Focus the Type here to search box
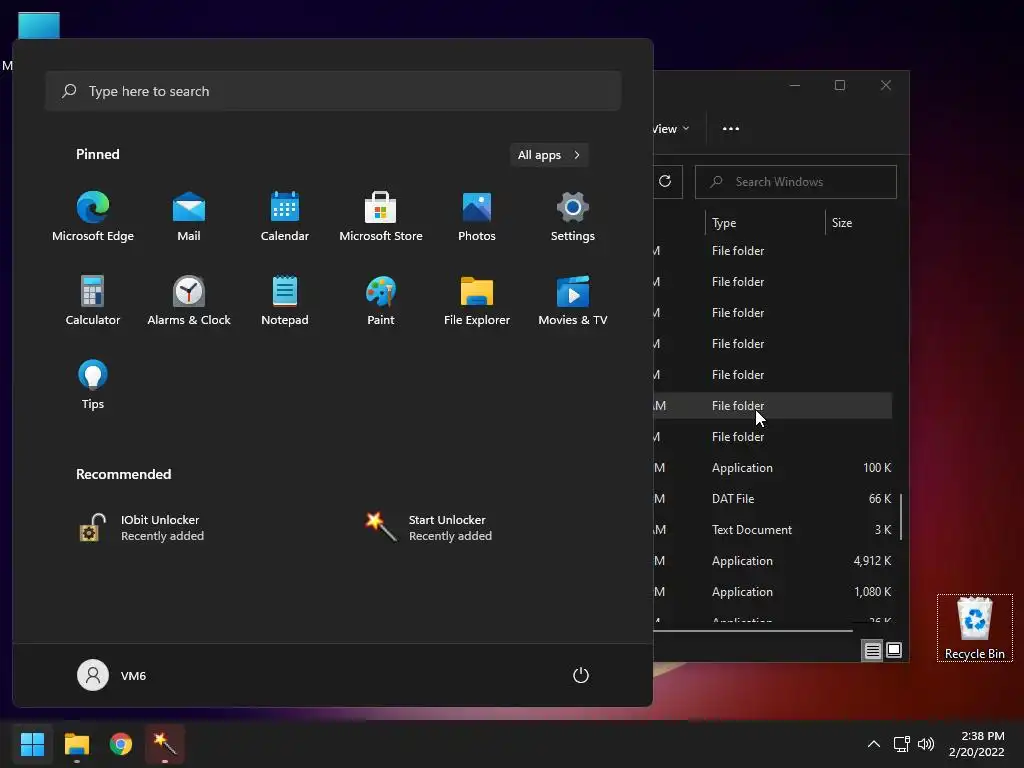The height and width of the screenshot is (768, 1024). pyautogui.click(x=333, y=91)
